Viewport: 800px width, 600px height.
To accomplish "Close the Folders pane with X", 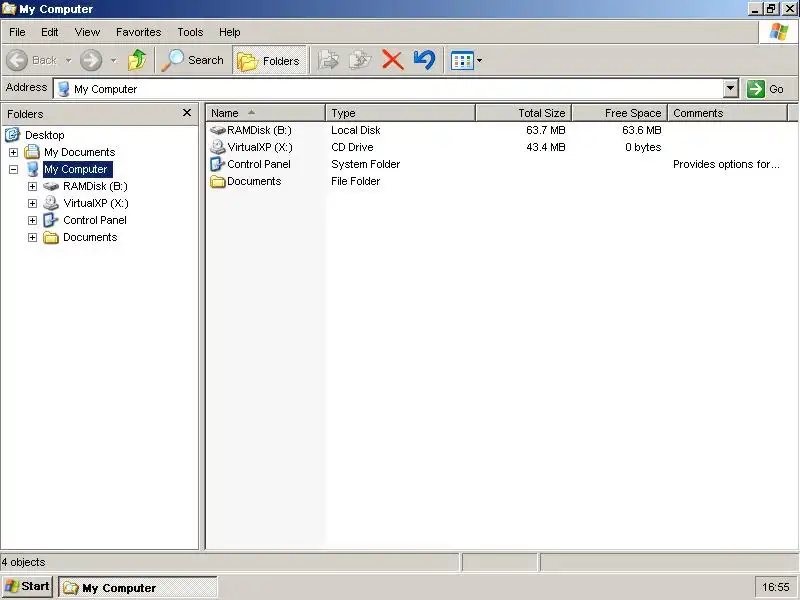I will coord(187,113).
